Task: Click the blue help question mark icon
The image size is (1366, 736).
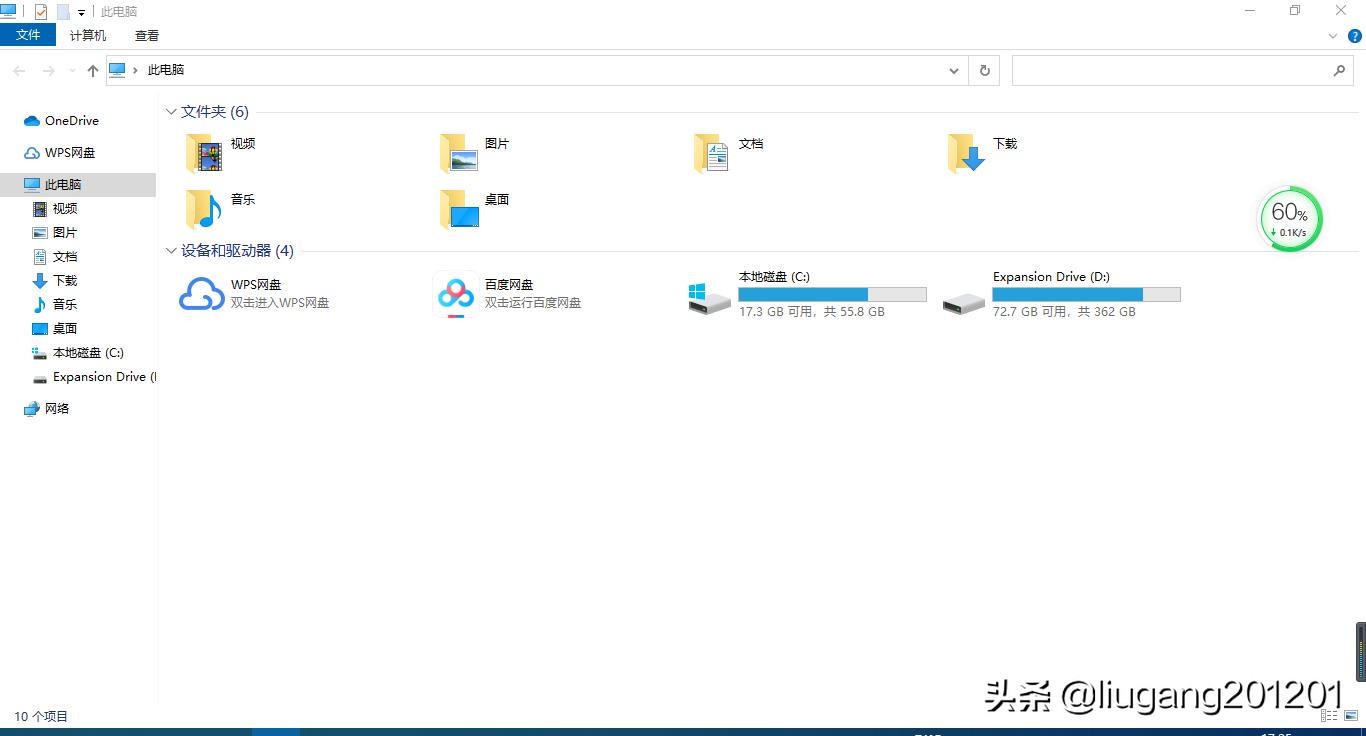Action: [1355, 36]
